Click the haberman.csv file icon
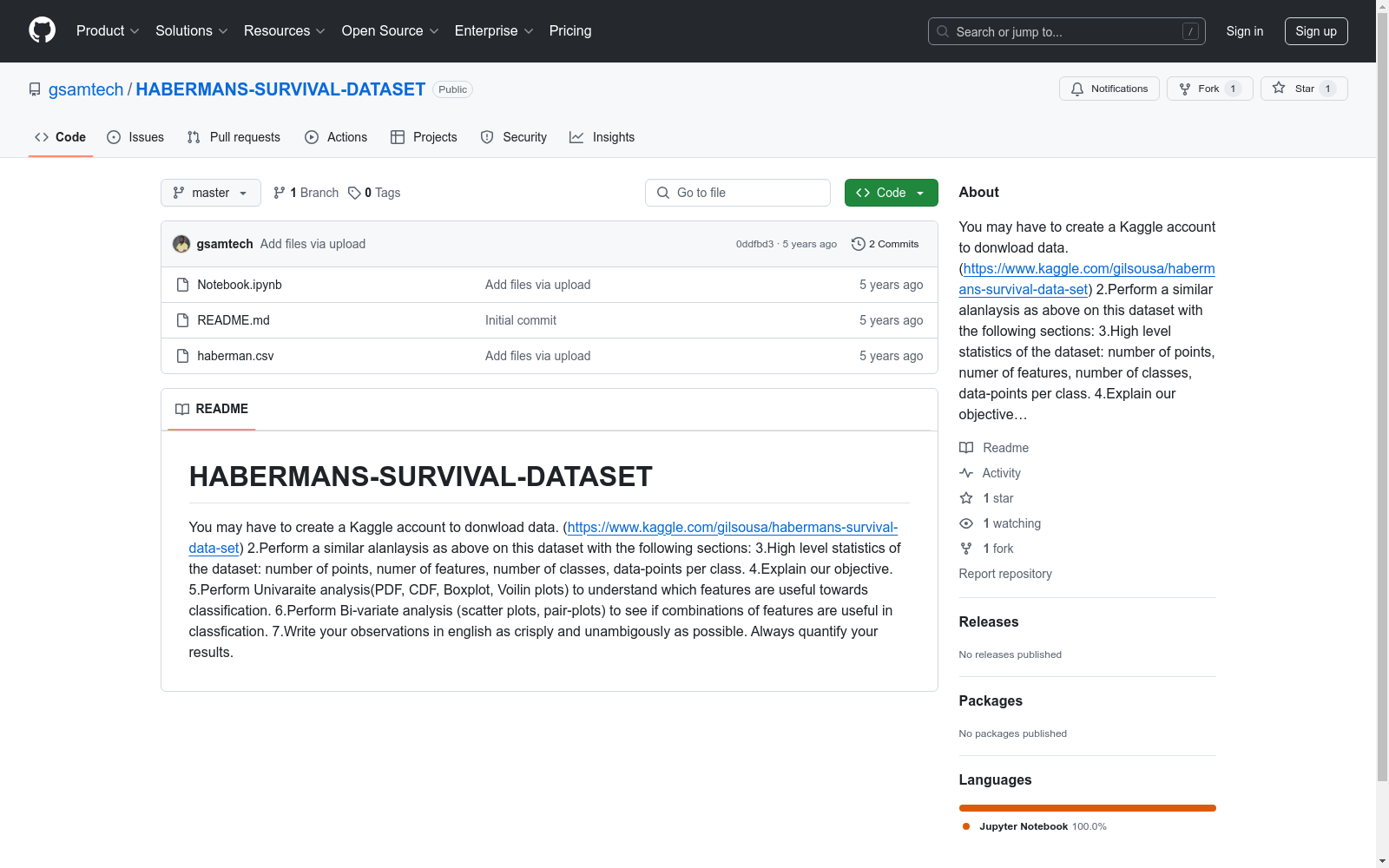Image resolution: width=1389 pixels, height=868 pixels. pyautogui.click(x=182, y=356)
